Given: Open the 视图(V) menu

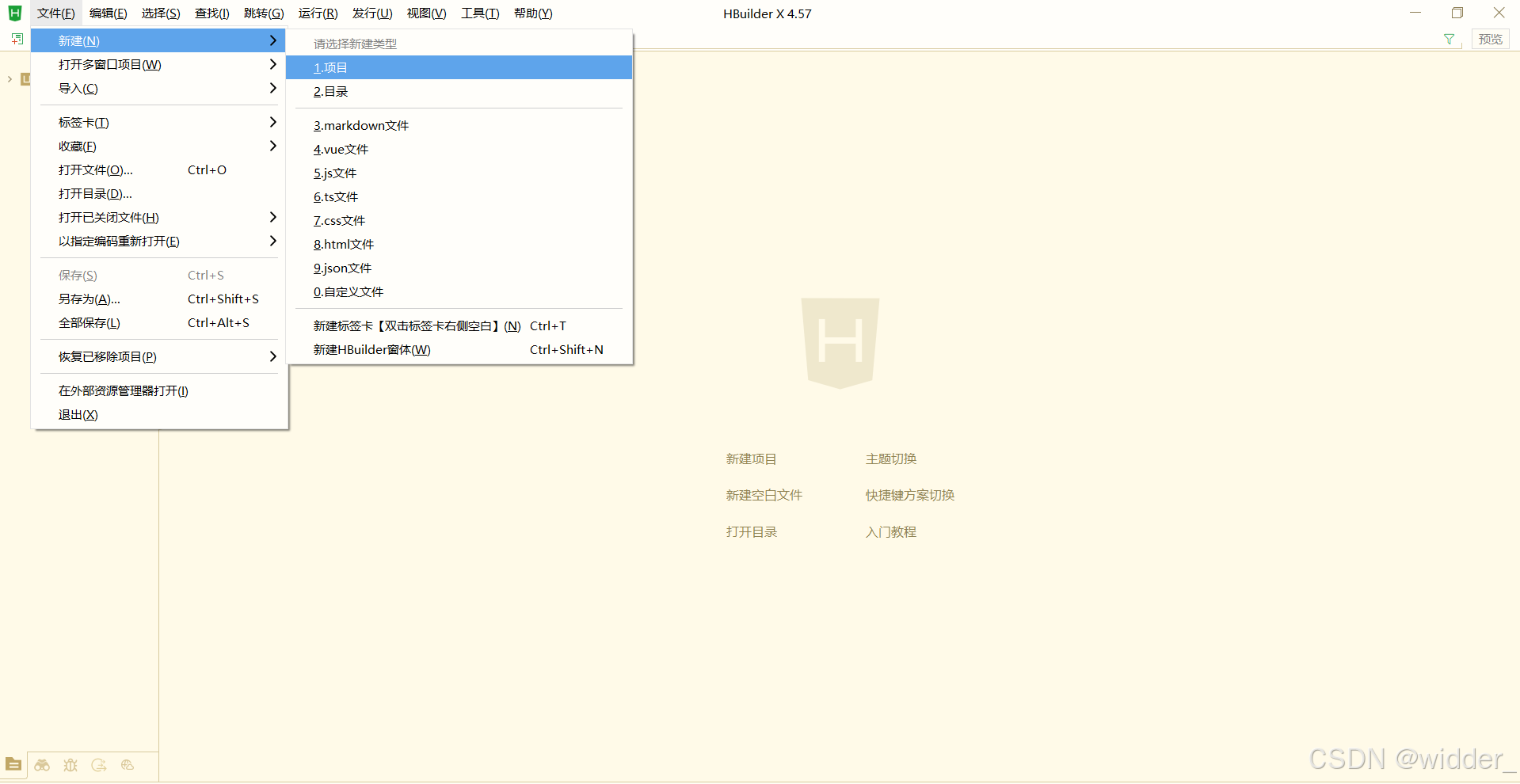Looking at the screenshot, I should 426,13.
